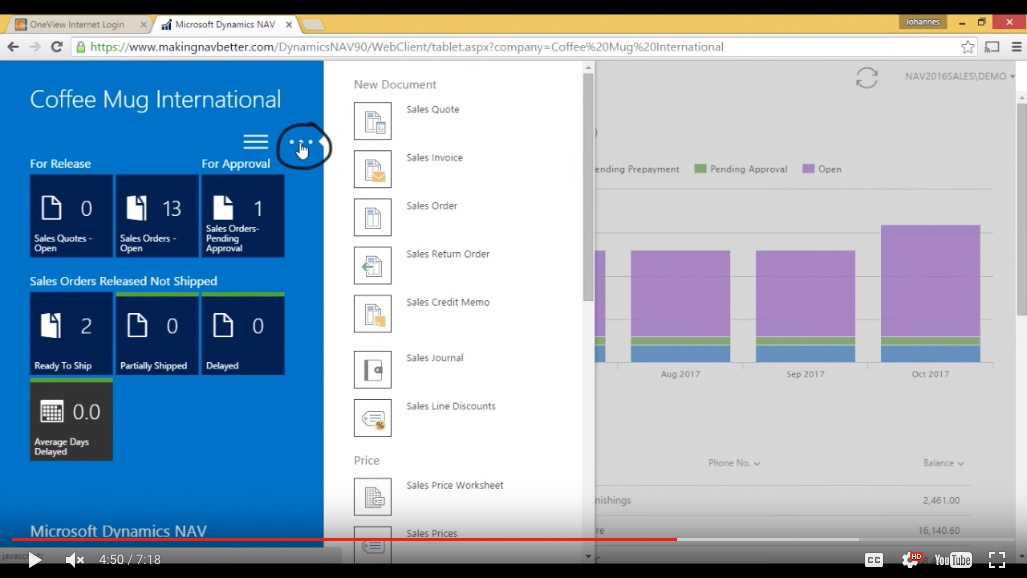Expand the NAV2016SALES\DEMO user dropdown

tap(960, 76)
